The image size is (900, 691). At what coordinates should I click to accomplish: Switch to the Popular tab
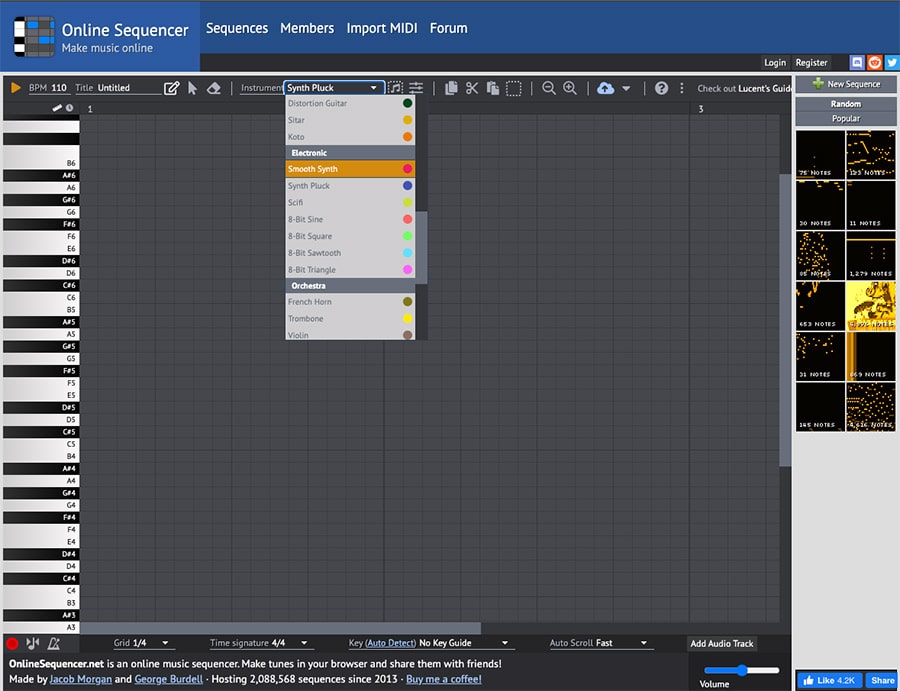pos(845,116)
